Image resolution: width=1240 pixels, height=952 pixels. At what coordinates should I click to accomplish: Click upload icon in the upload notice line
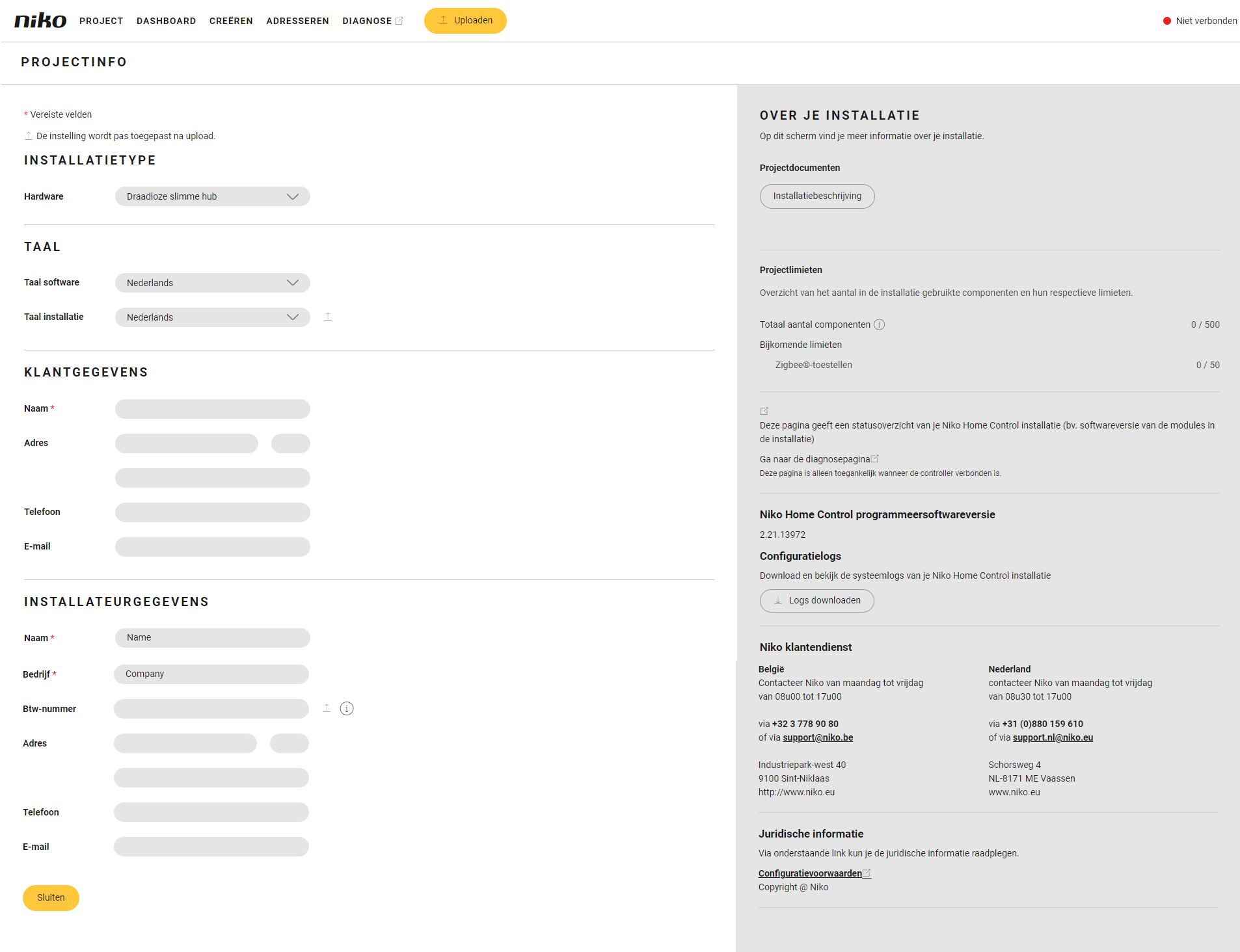29,136
